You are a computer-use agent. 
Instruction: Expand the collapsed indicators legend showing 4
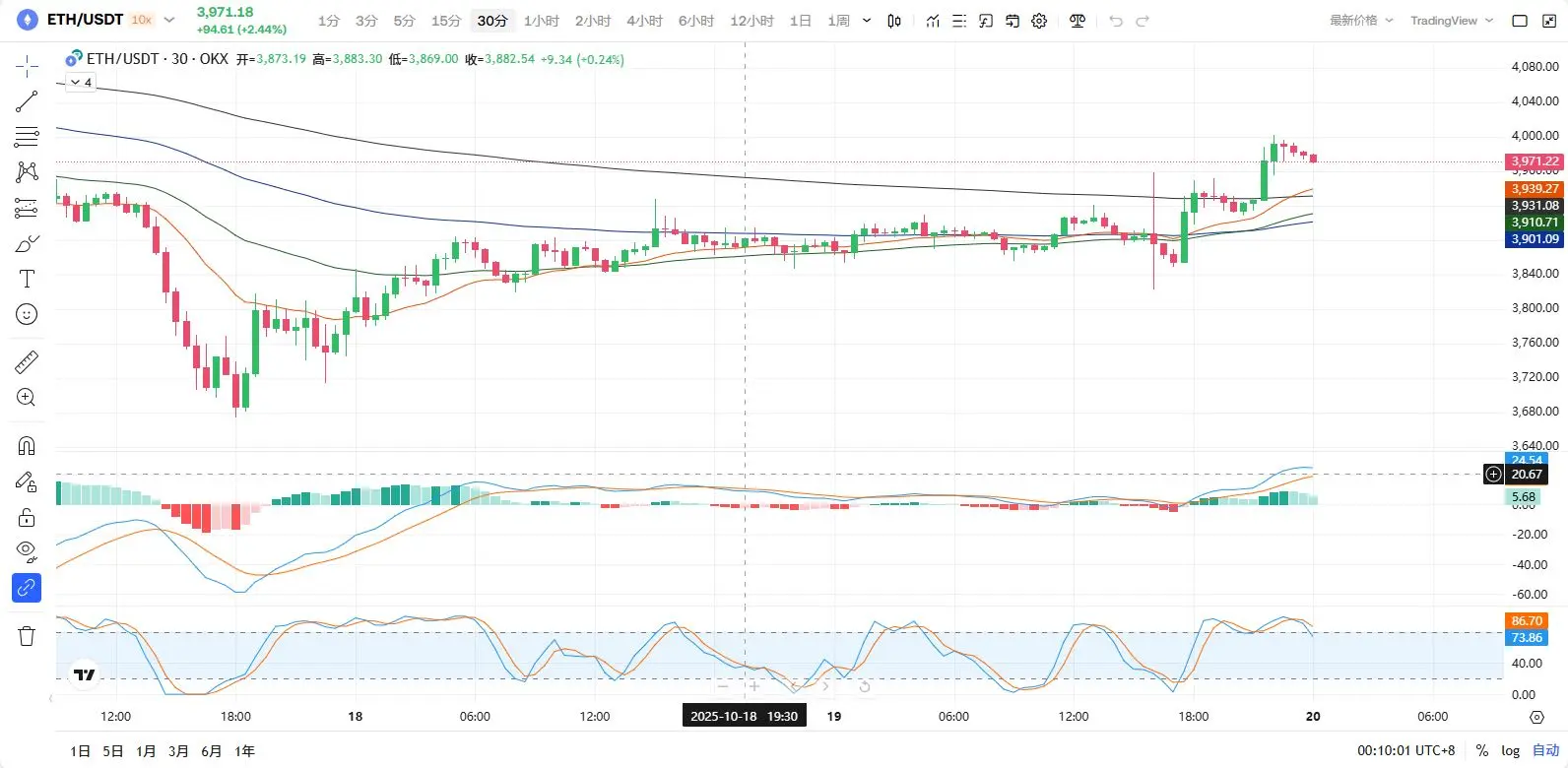click(x=81, y=83)
